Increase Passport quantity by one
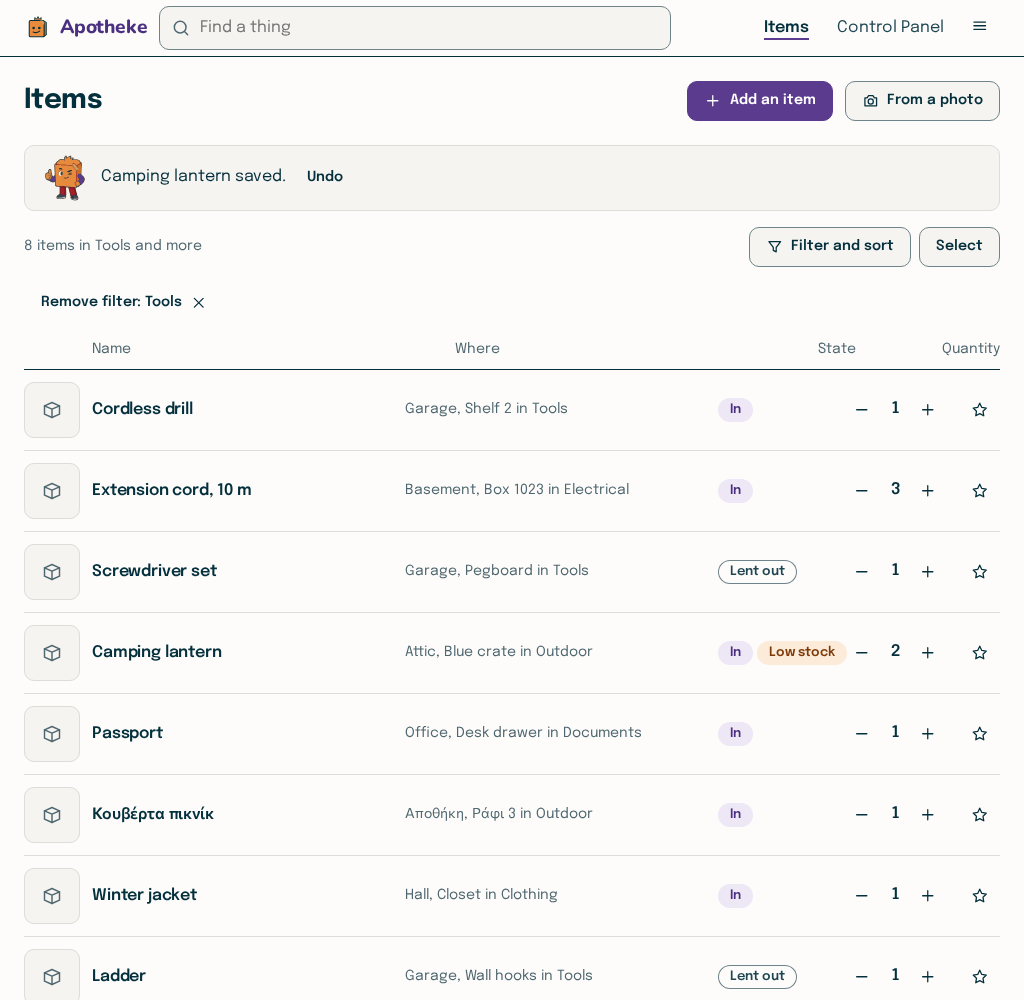1024x1000 pixels. click(x=927, y=734)
